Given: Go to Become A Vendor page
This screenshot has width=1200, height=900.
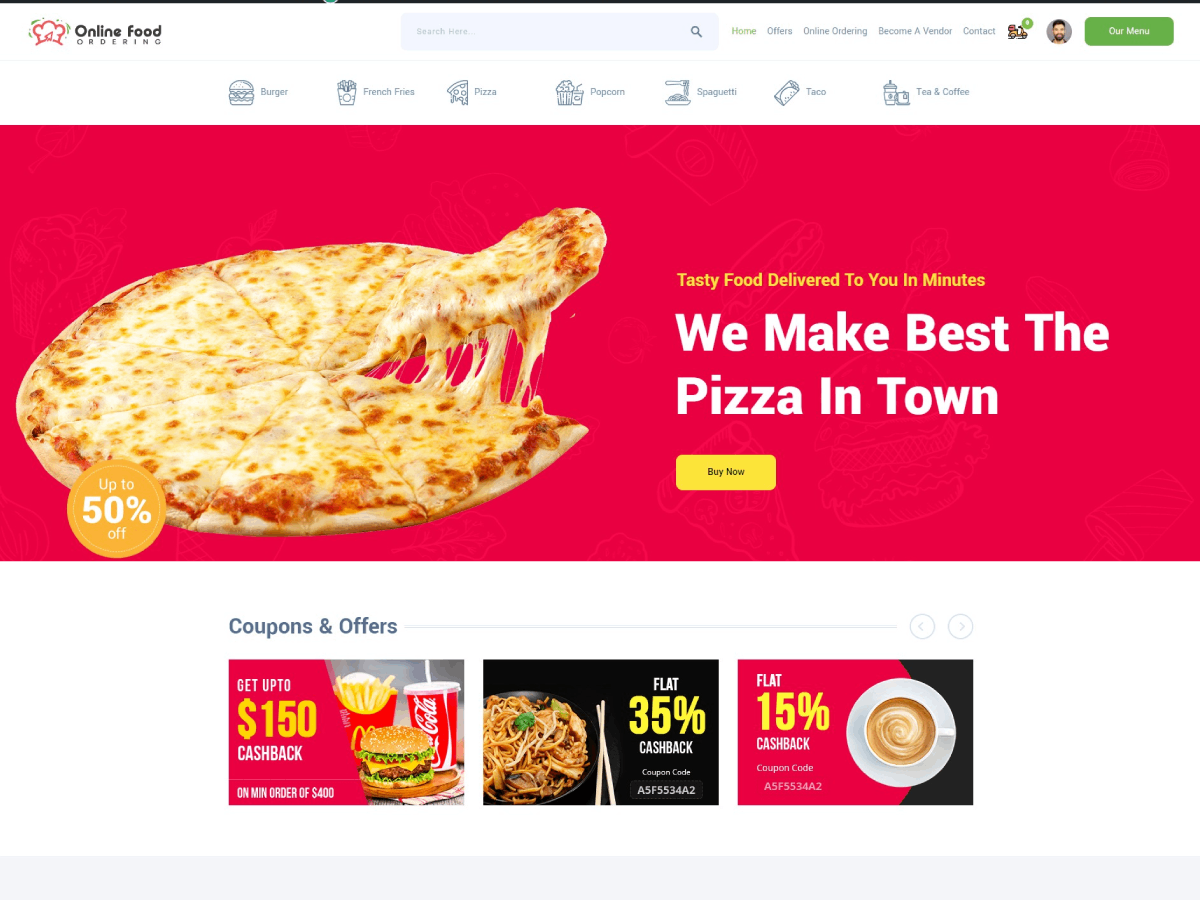Looking at the screenshot, I should [915, 31].
